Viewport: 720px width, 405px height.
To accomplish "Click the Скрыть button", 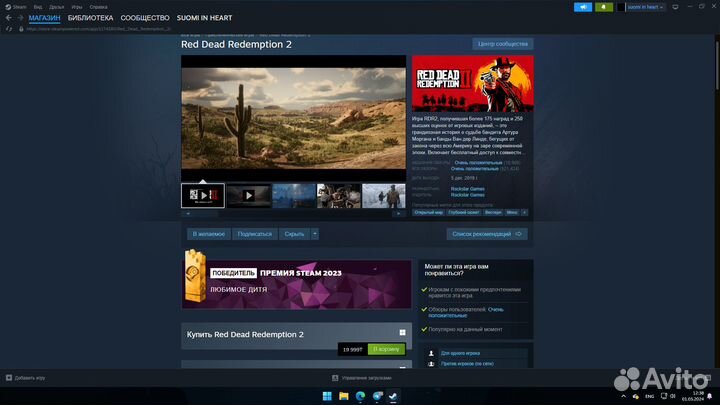I will [x=294, y=234].
